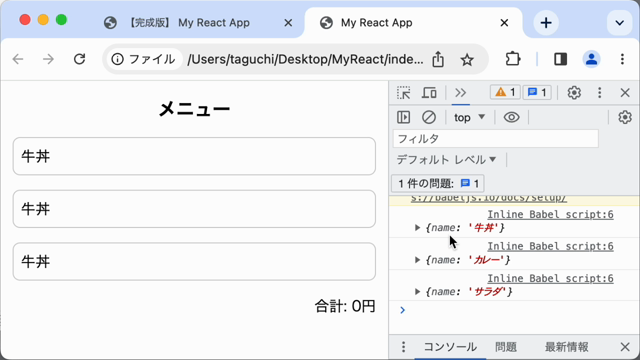Open the drawer three-dot menu
The image size is (640, 360).
point(403,347)
